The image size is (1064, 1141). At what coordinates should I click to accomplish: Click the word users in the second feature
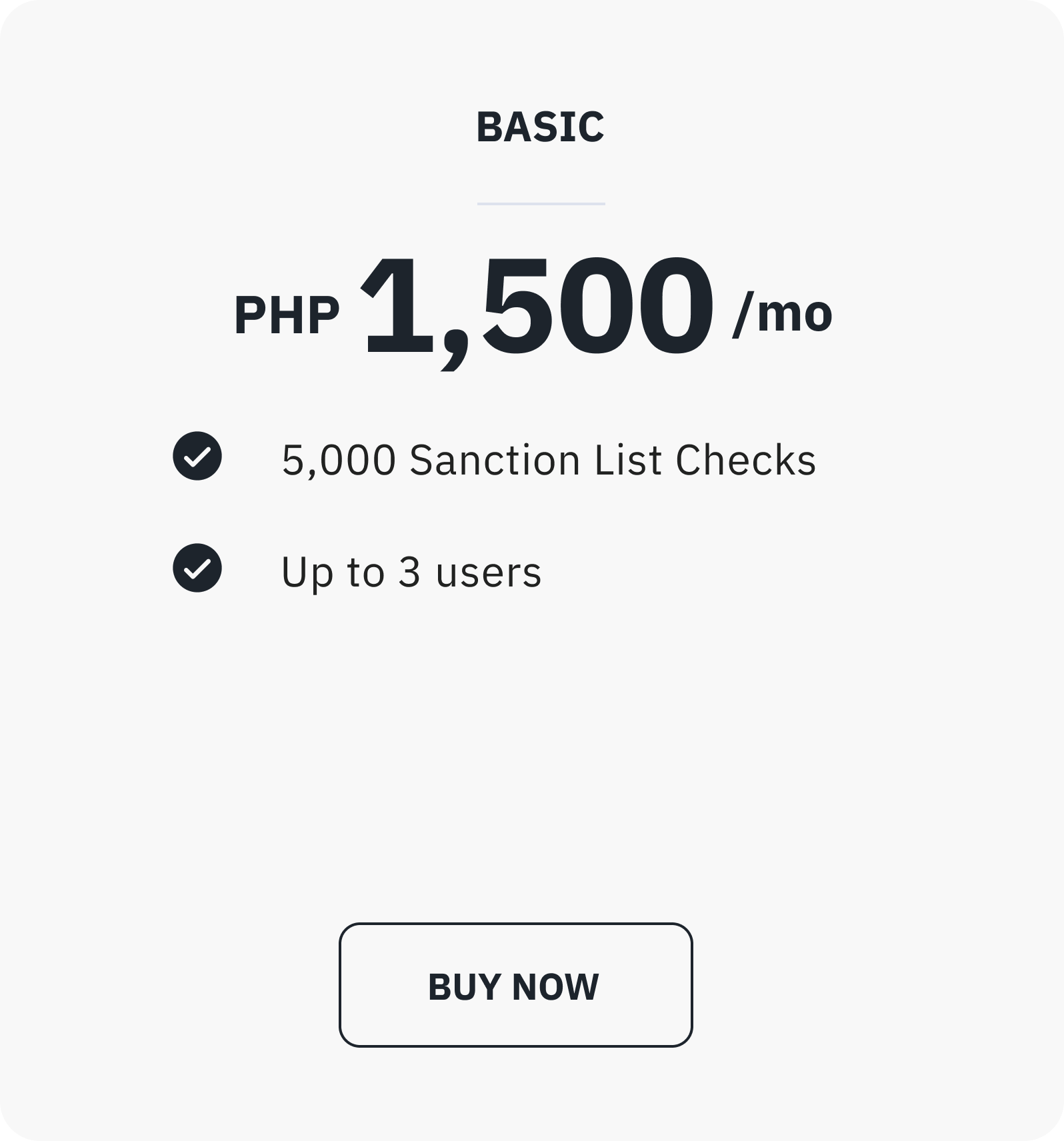pos(488,573)
